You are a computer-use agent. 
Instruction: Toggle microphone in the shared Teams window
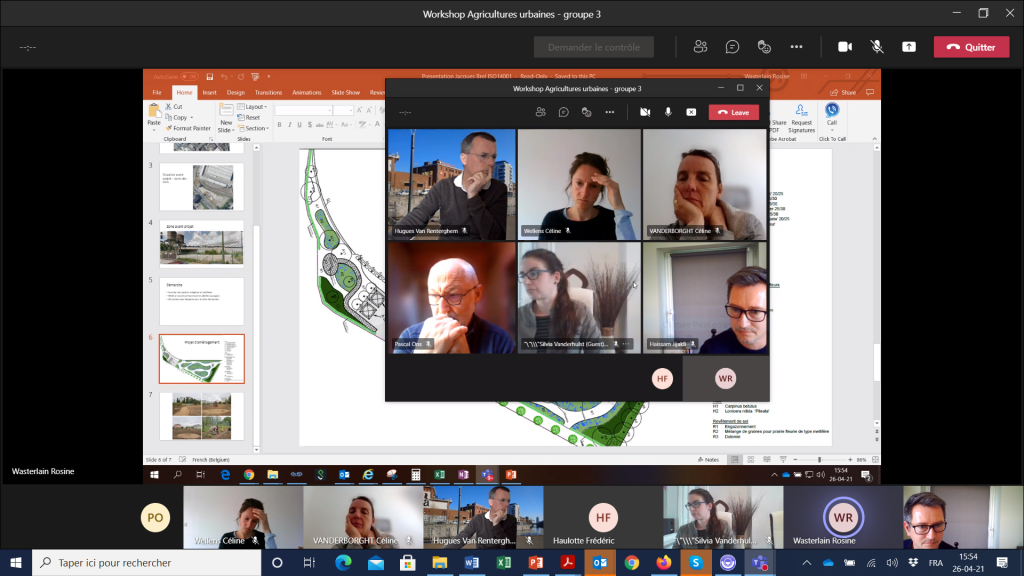(668, 112)
